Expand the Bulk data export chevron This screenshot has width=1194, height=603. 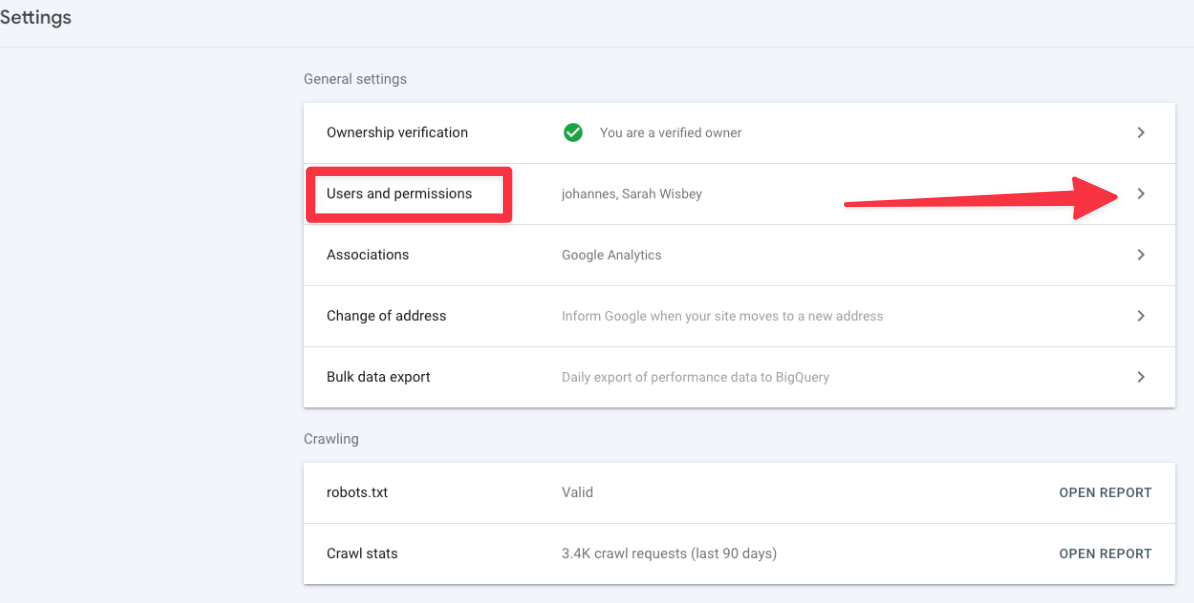(x=1141, y=377)
